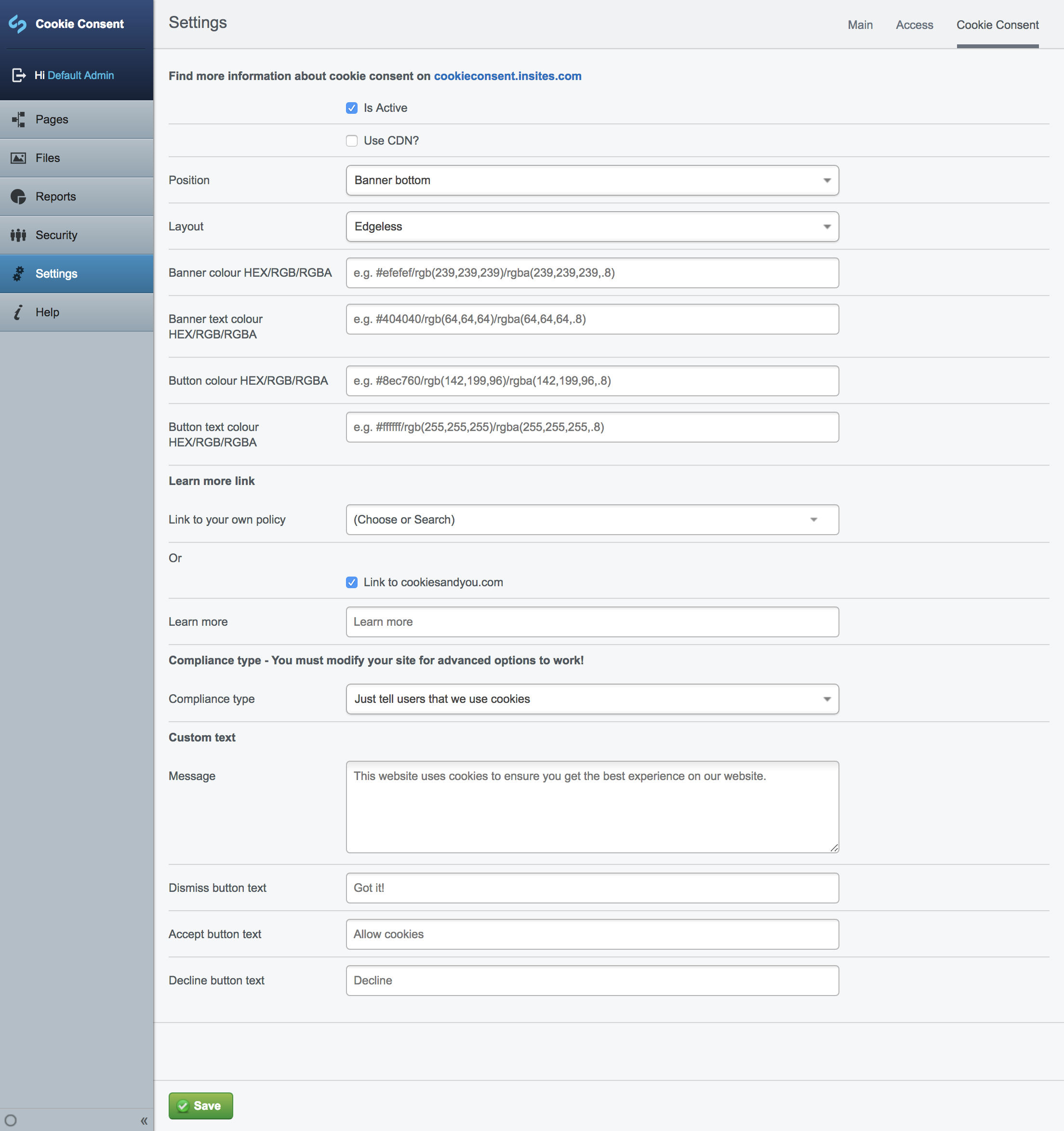The width and height of the screenshot is (1064, 1131).
Task: Switch to the Main tab
Action: (859, 25)
